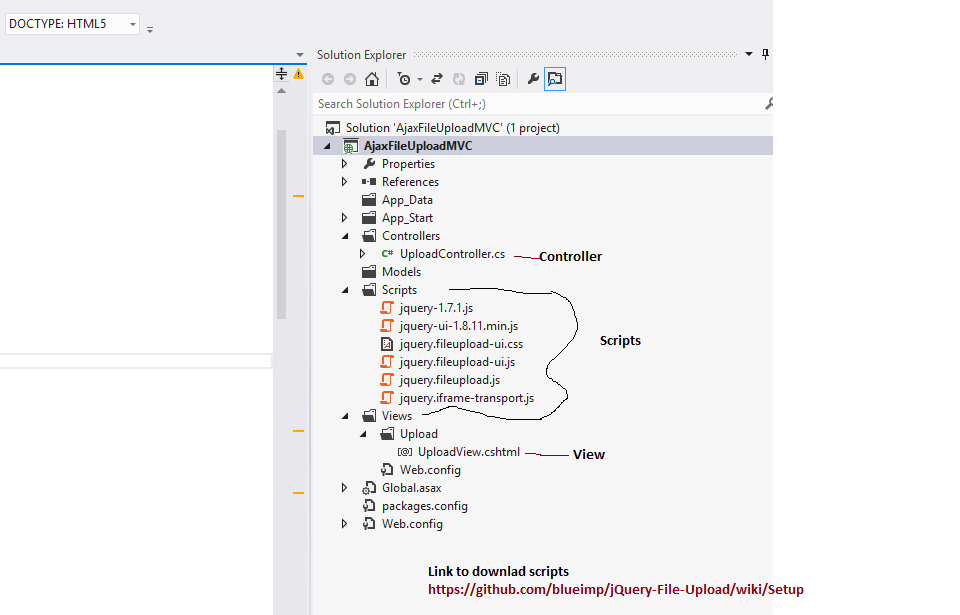The height and width of the screenshot is (615, 960).
Task: Click the editor split window handle
Action: point(281,74)
